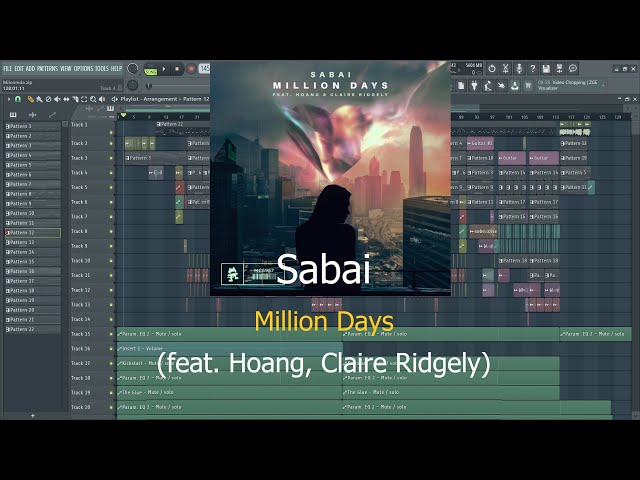Open the FILE menu
Screen dimensions: 640x480
[7, 69]
